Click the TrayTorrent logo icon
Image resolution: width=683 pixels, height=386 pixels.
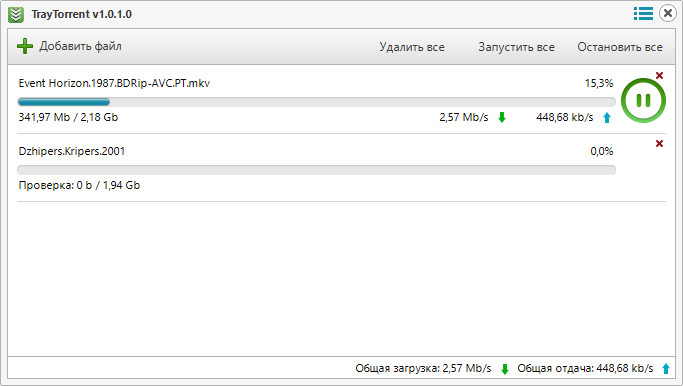[16, 14]
